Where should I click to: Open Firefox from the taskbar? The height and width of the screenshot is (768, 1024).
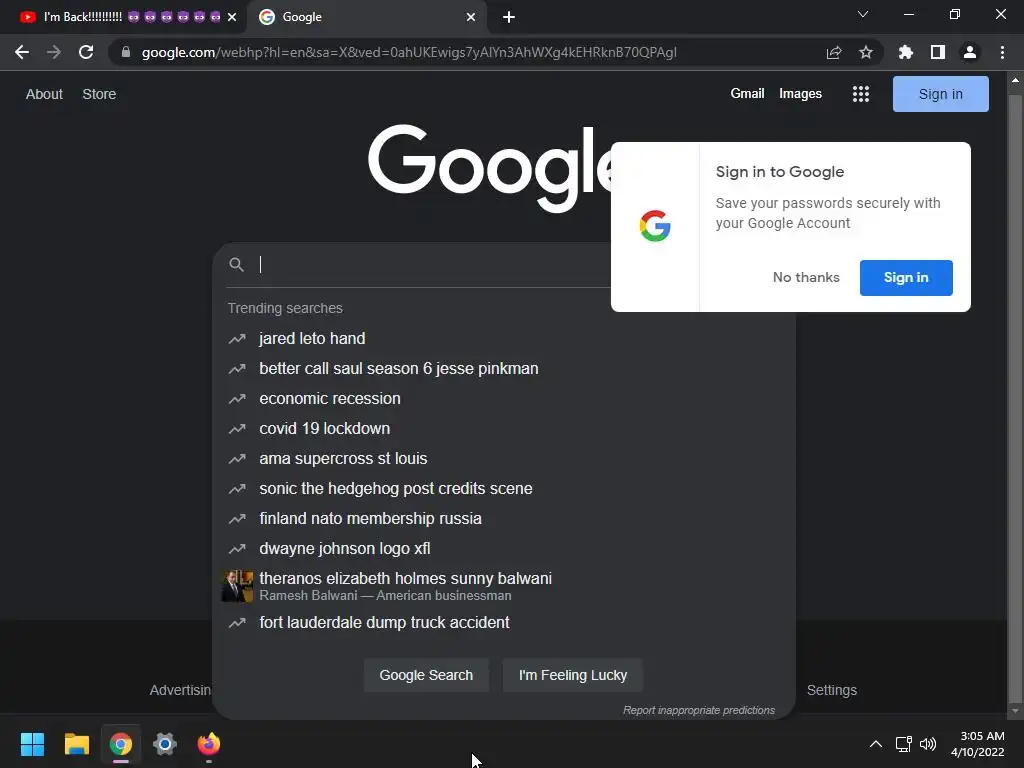click(209, 744)
